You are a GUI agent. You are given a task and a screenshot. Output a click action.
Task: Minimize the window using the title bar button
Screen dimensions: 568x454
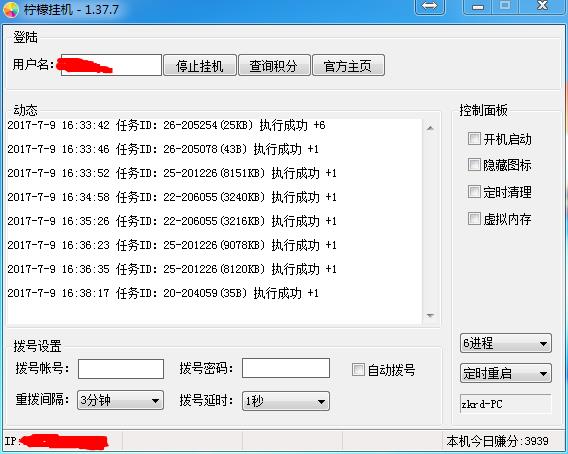pyautogui.click(x=478, y=6)
